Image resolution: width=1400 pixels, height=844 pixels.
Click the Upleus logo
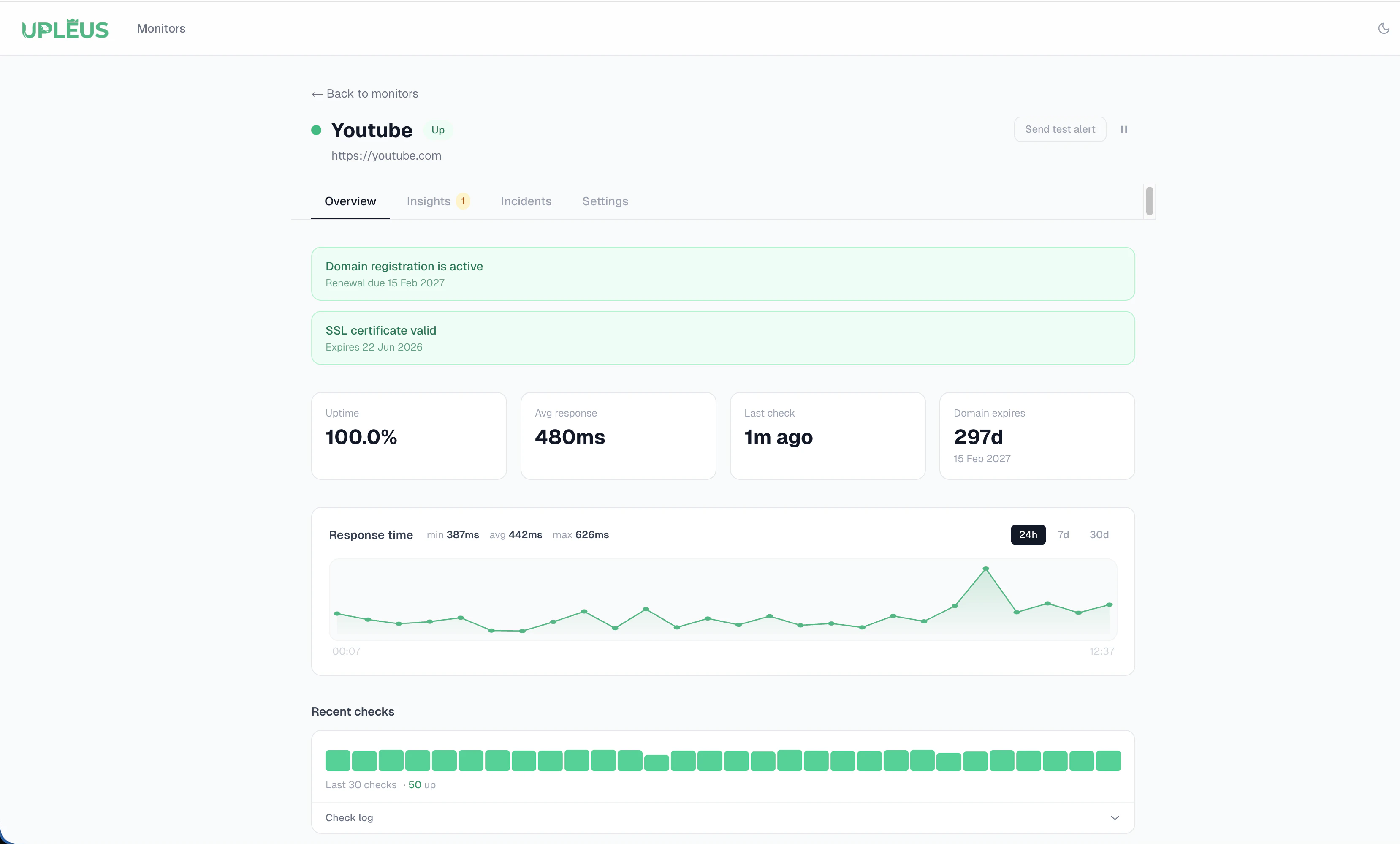65,29
